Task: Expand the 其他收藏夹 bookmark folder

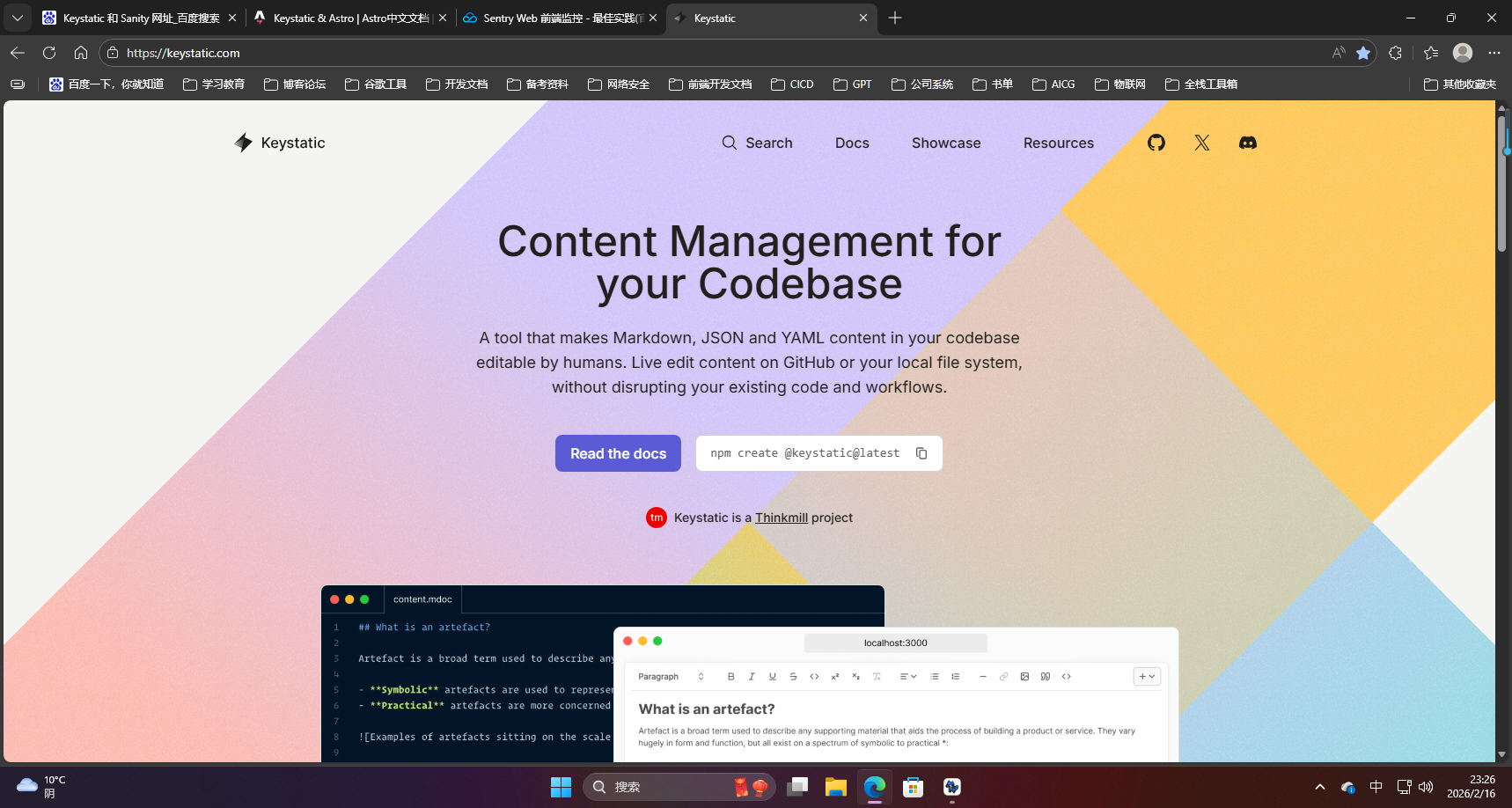Action: point(1460,84)
